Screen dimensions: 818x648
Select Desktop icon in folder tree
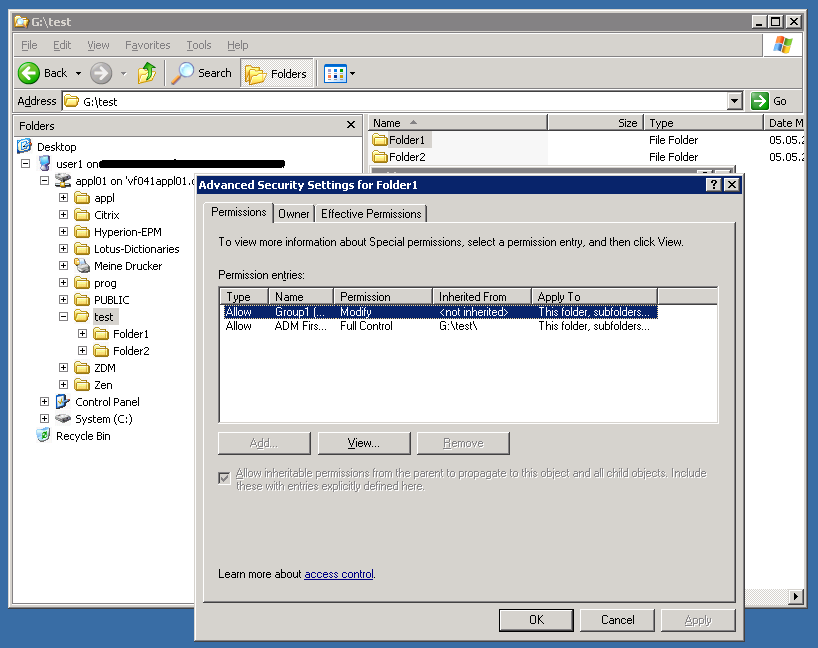coord(24,146)
